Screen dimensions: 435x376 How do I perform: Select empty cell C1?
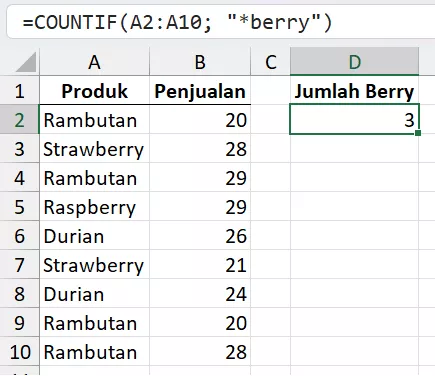[270, 91]
